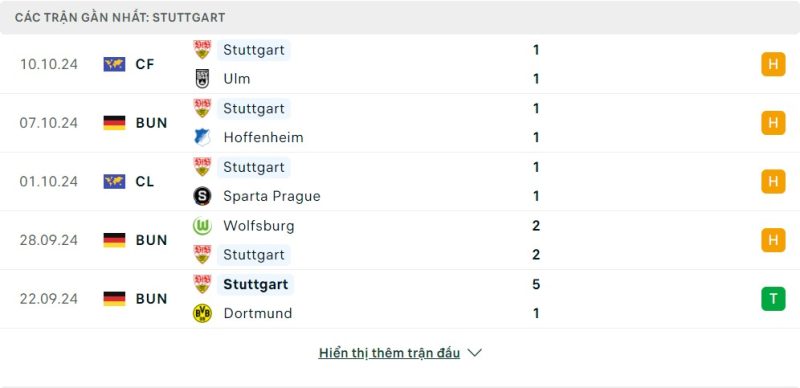Click the Wolfsburg club logo
Screen dimensions: 800x388
click(x=202, y=226)
